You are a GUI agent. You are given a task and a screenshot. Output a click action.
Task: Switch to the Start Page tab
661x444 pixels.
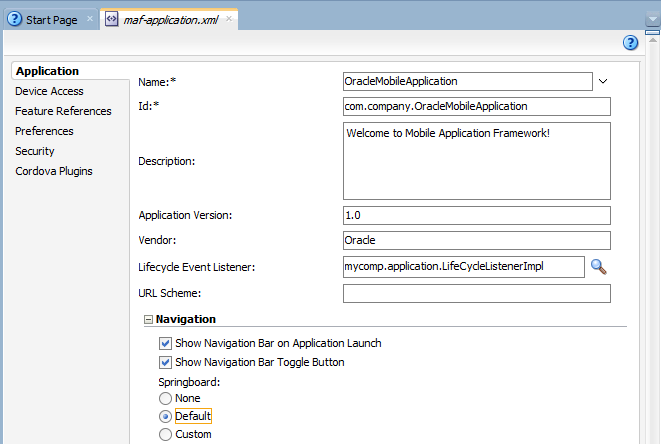tap(51, 20)
